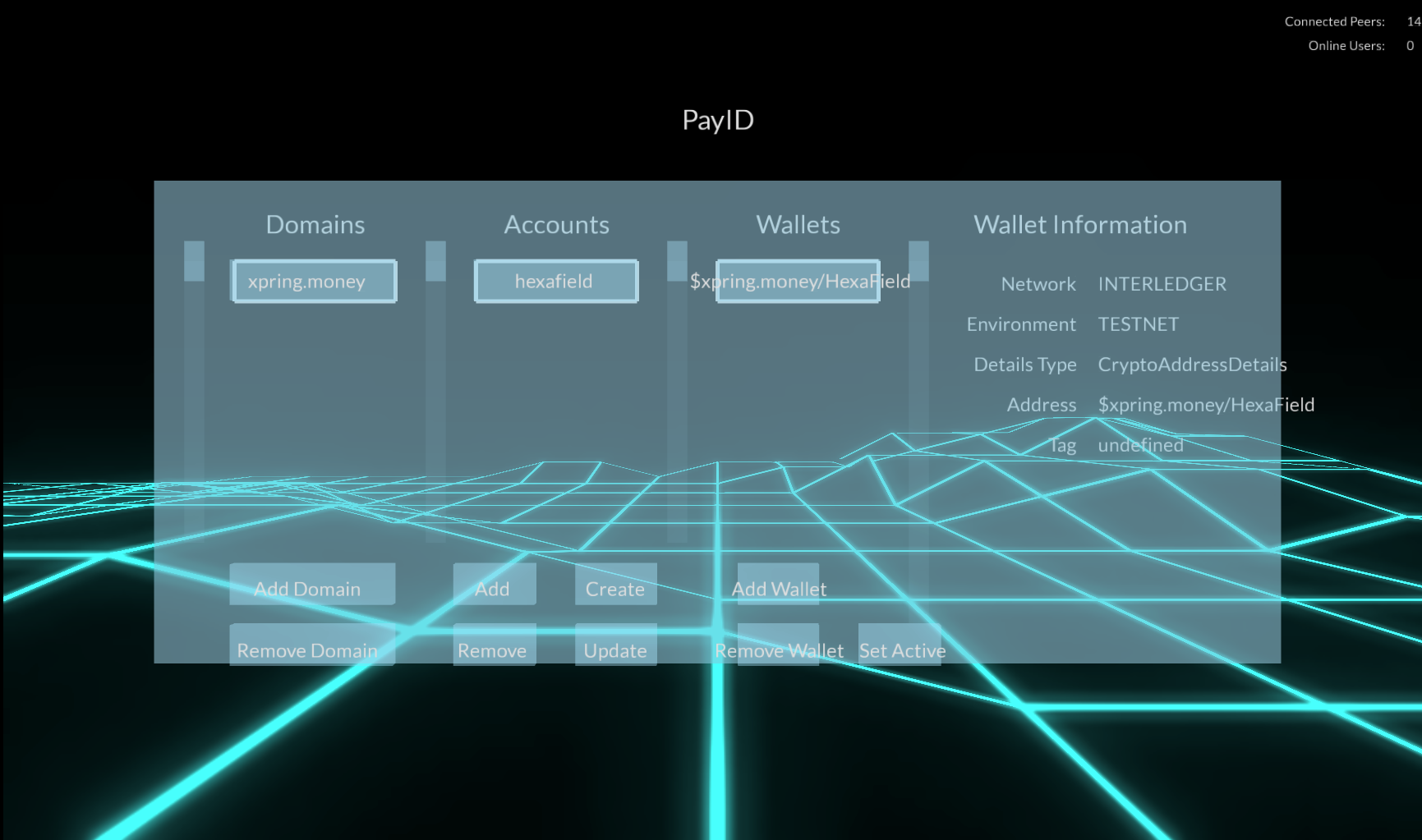Click the Environment field label
The width and height of the screenshot is (1422, 840).
click(1021, 324)
